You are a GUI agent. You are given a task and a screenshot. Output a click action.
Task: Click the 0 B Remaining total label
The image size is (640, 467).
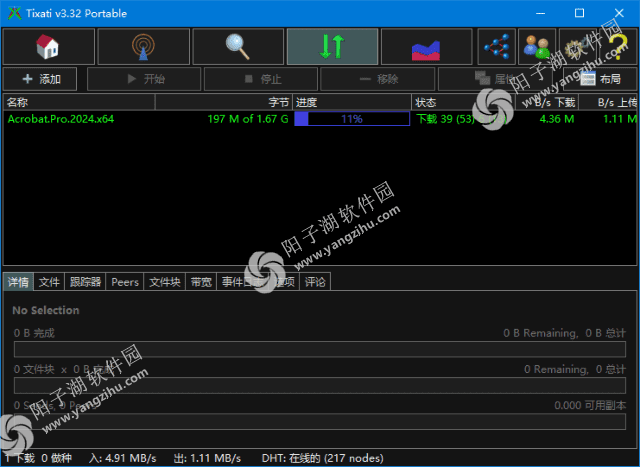point(564,333)
